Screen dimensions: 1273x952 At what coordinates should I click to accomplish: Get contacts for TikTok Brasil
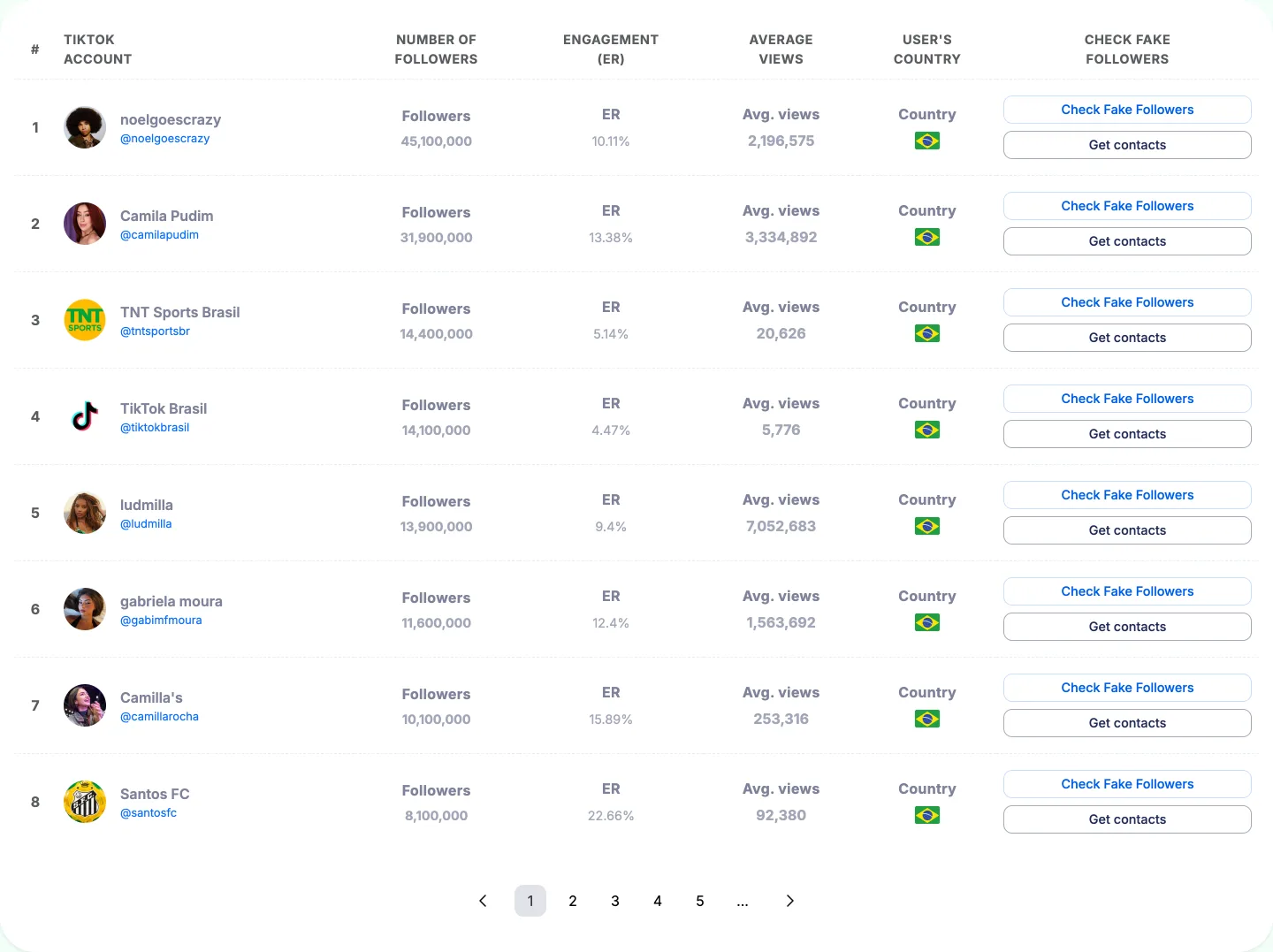[x=1127, y=434]
